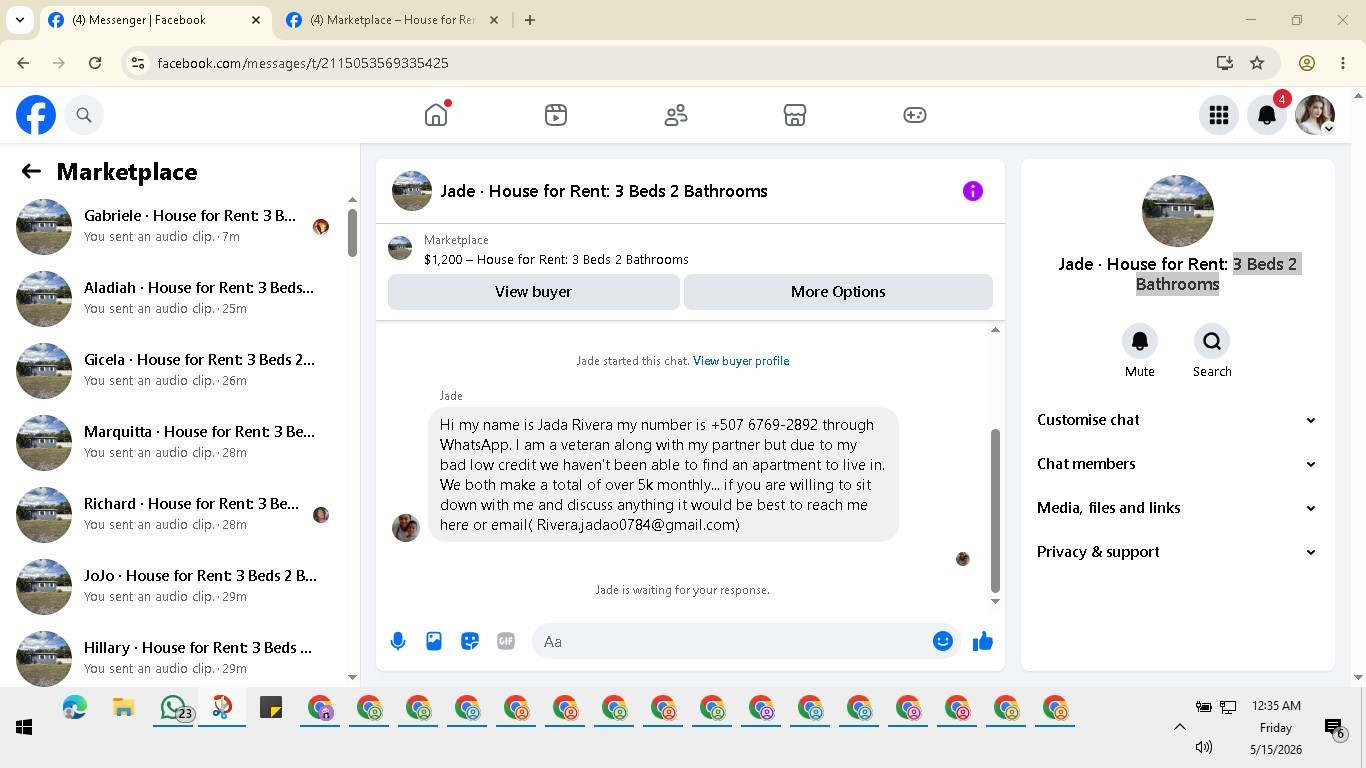Click the conversation list scrollbar
The width and height of the screenshot is (1366, 768).
coord(352,232)
